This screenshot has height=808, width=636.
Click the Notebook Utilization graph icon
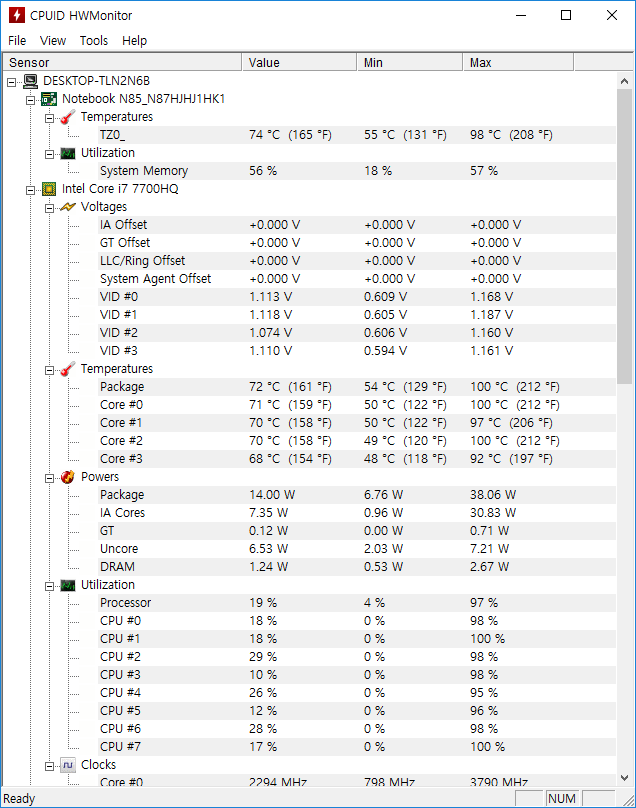click(x=68, y=153)
